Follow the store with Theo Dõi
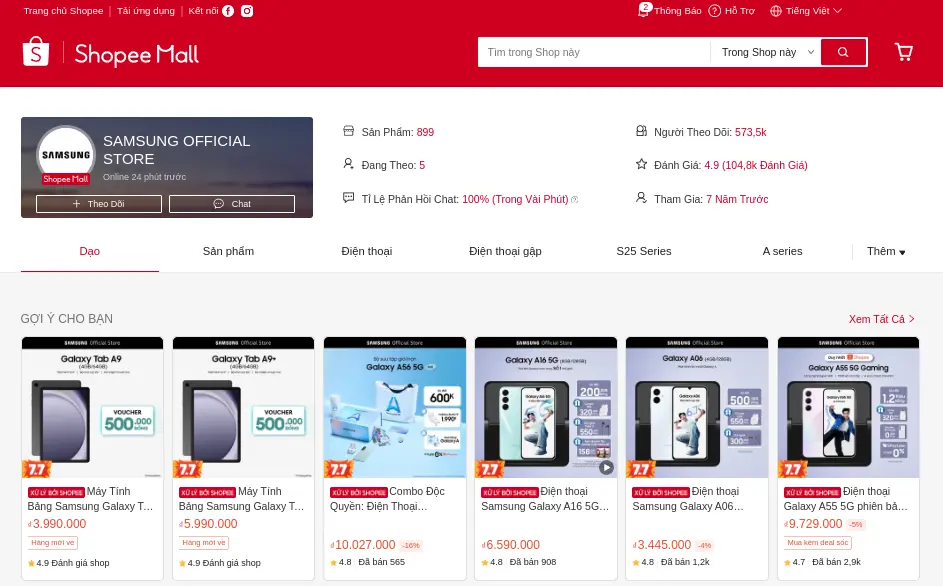 pyautogui.click(x=98, y=204)
